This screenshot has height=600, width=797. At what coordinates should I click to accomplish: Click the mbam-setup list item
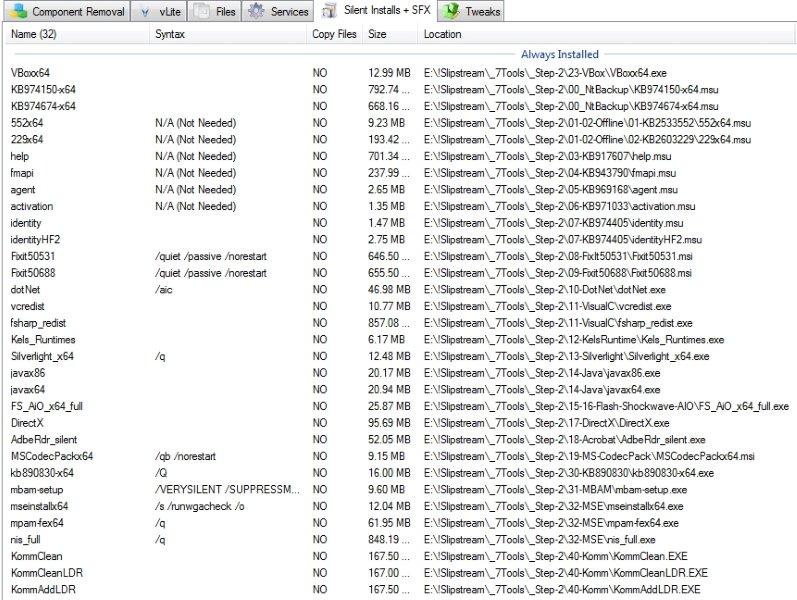coord(38,489)
